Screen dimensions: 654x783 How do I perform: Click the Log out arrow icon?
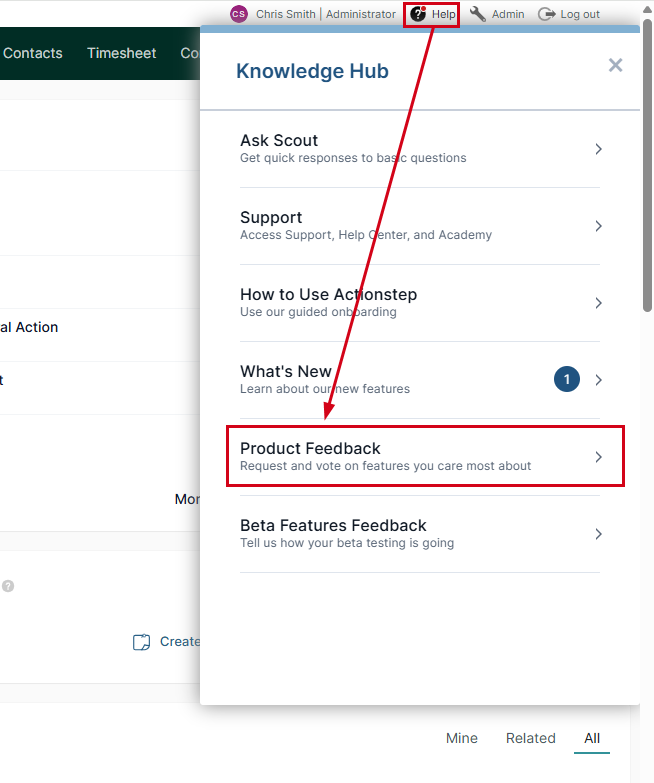[547, 14]
